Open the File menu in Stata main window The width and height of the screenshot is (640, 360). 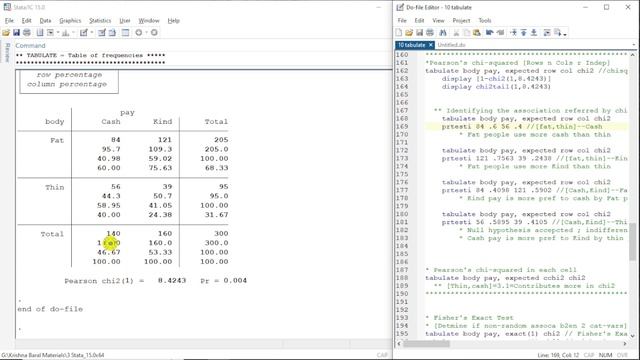click(9, 20)
